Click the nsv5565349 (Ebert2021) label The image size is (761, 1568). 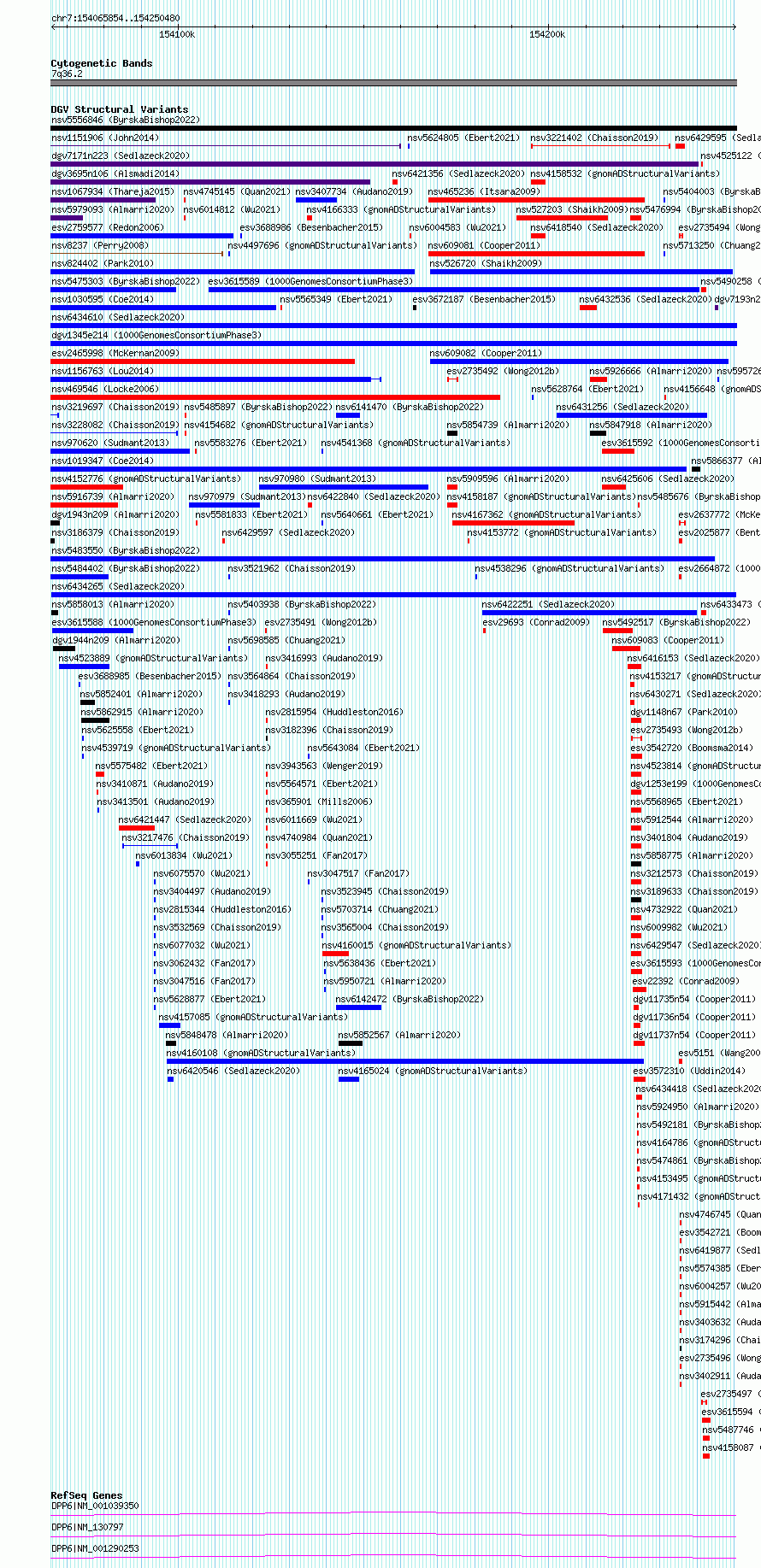pos(336,299)
